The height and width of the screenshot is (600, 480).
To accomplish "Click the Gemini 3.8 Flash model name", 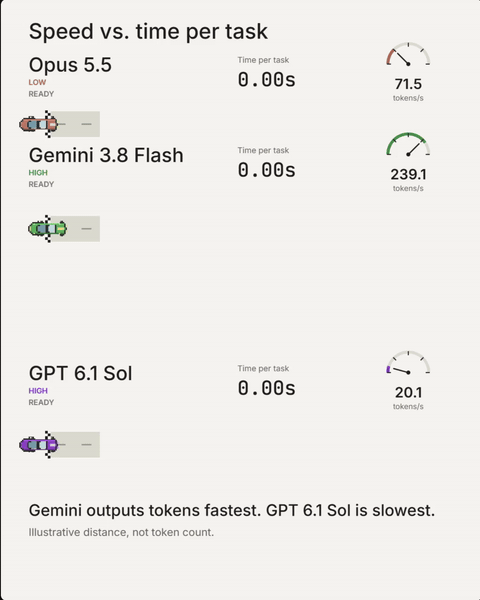I will (106, 155).
